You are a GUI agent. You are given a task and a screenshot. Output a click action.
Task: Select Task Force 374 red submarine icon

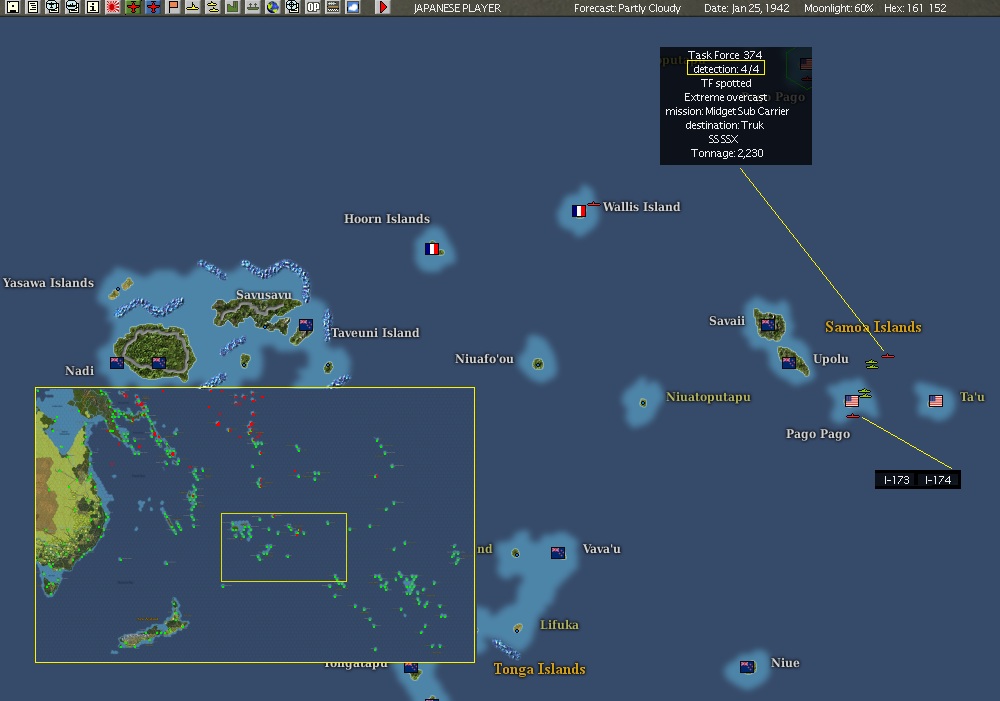888,356
